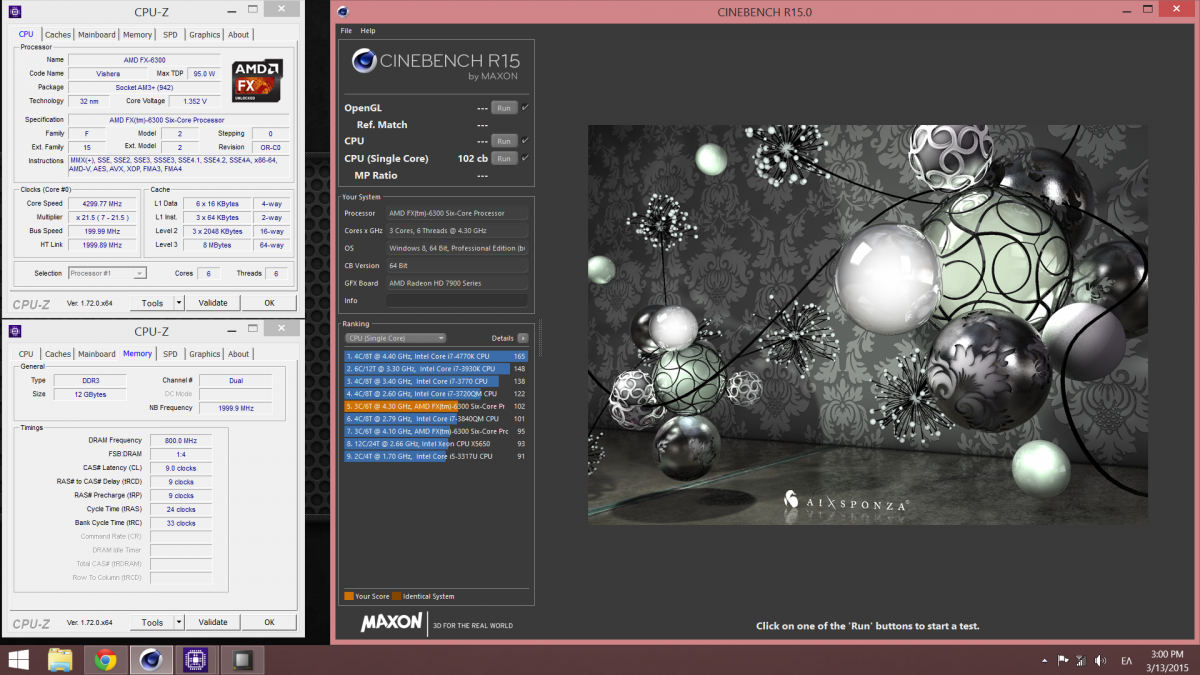1200x675 pixels.
Task: Select ranking row Intel Core i7-3840QM CPU
Action: (436, 419)
